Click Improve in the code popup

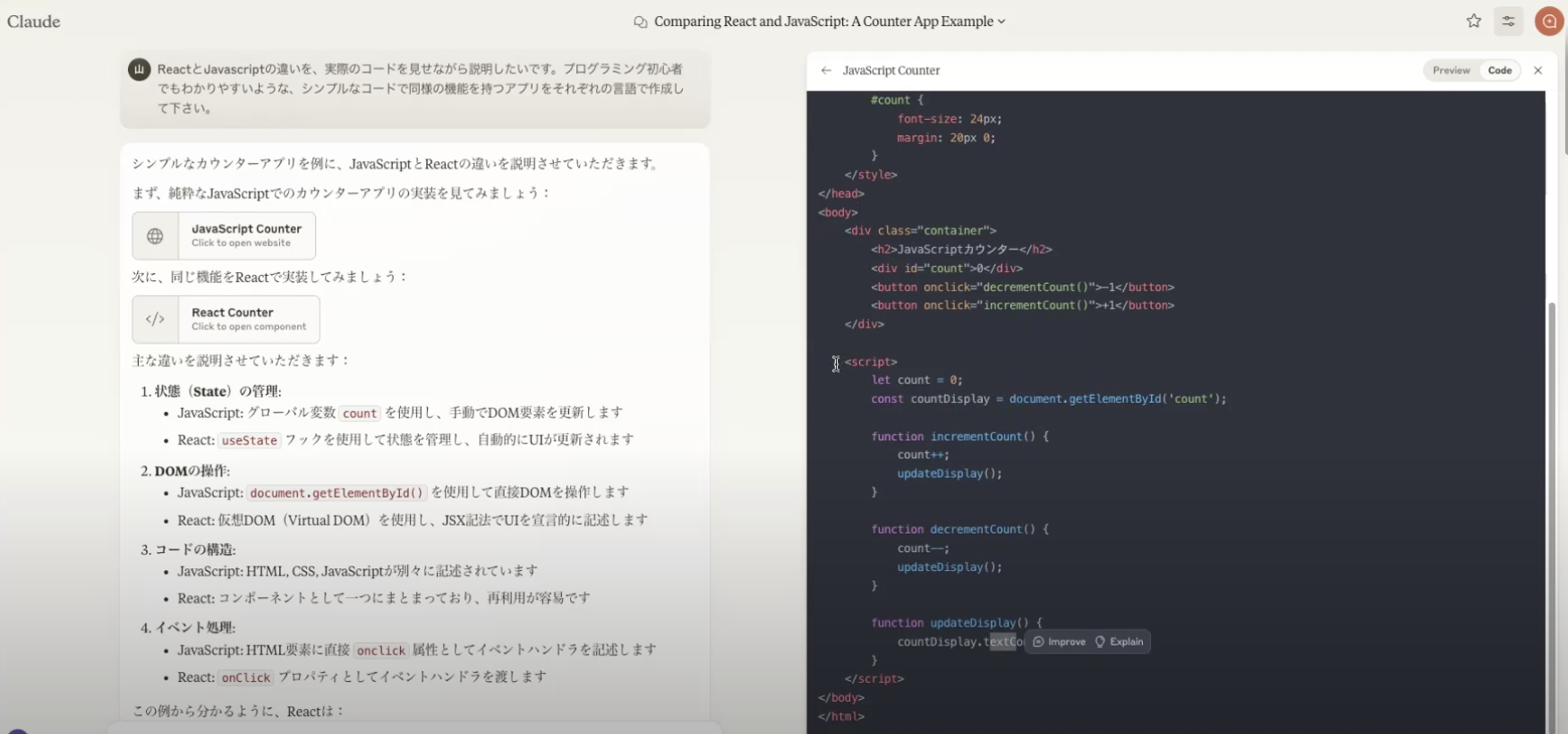pyautogui.click(x=1060, y=642)
